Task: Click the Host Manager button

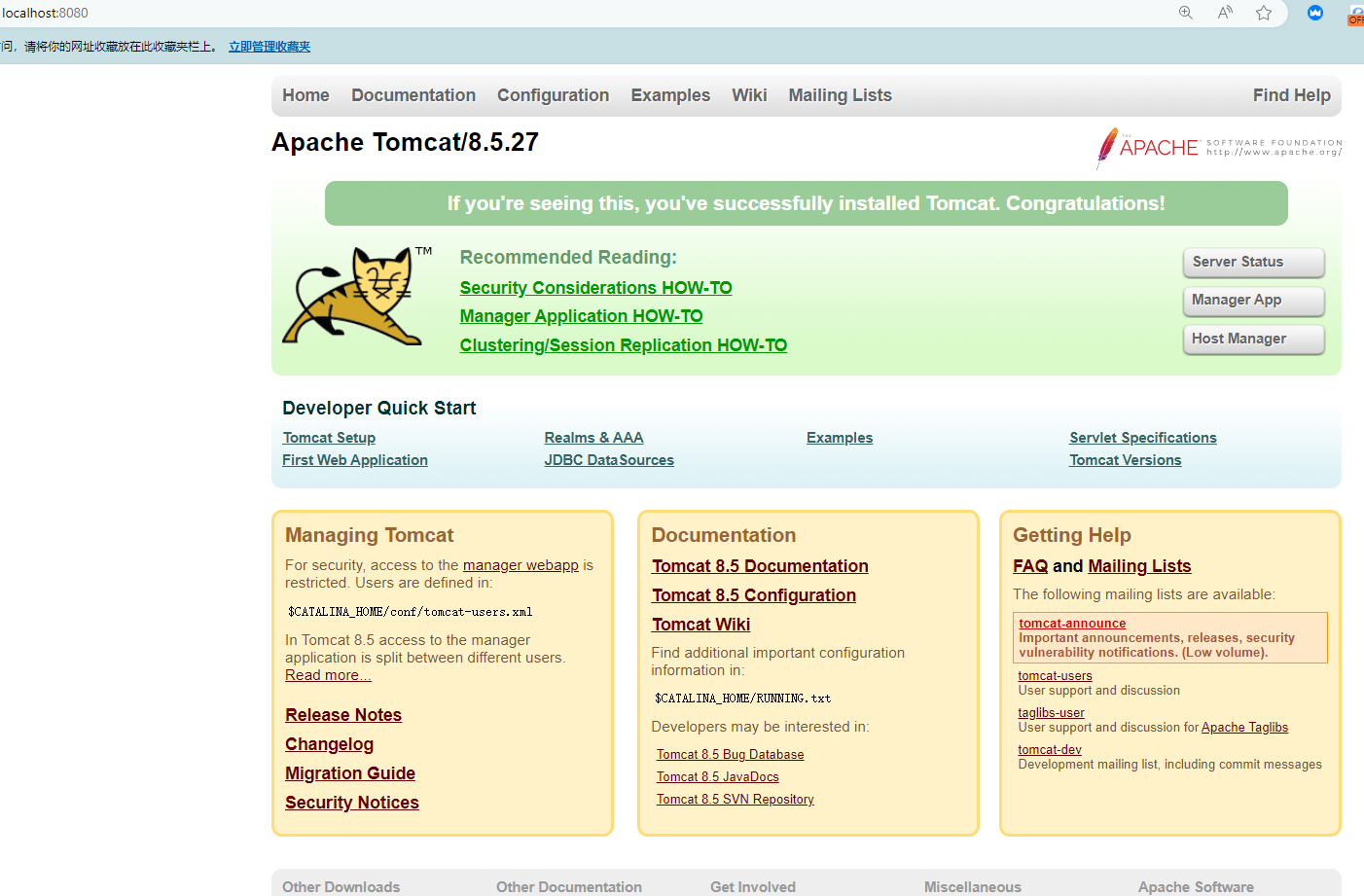Action: pos(1254,339)
